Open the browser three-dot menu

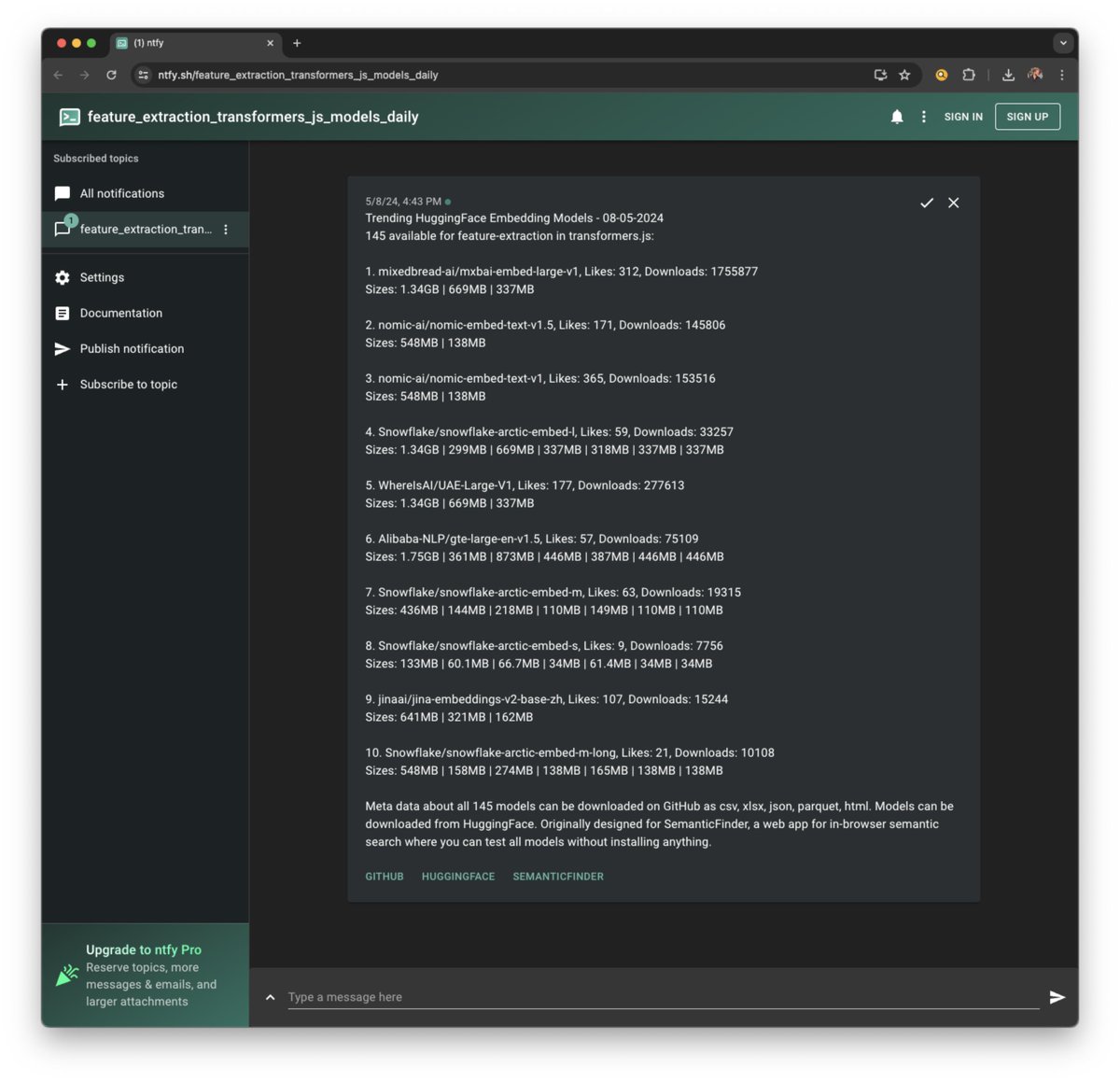coord(1062,75)
